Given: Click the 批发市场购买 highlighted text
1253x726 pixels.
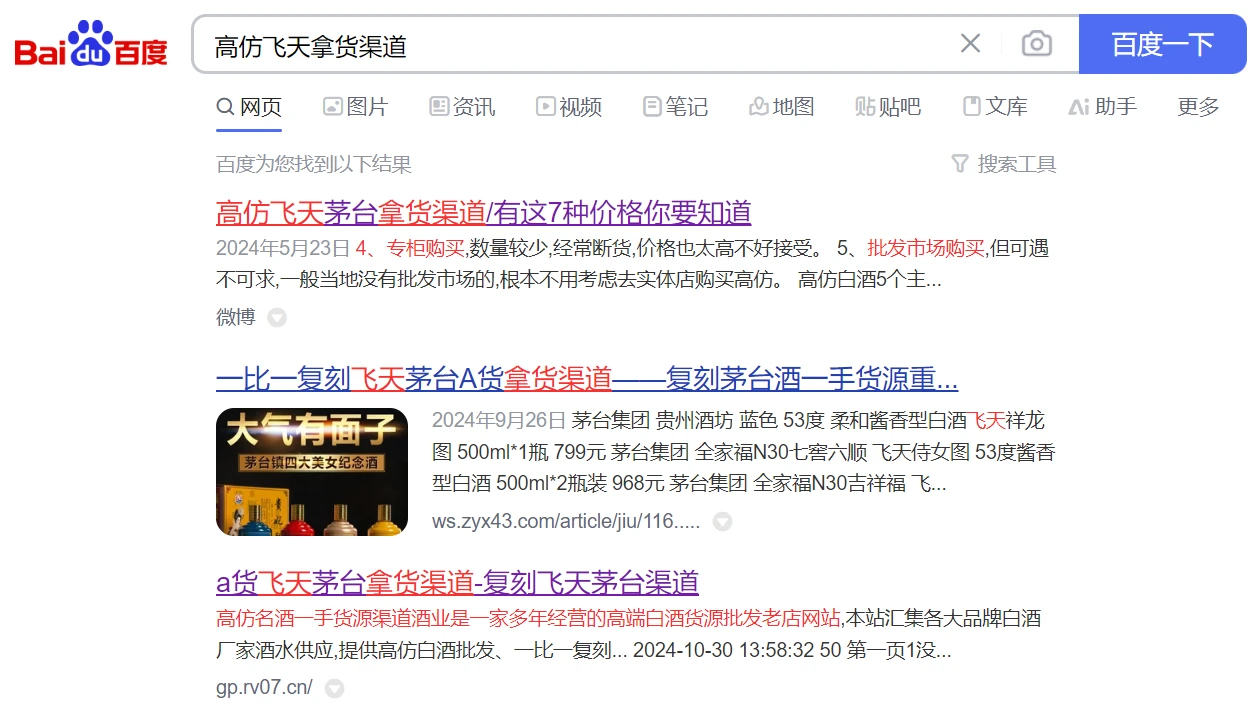Looking at the screenshot, I should tap(926, 249).
